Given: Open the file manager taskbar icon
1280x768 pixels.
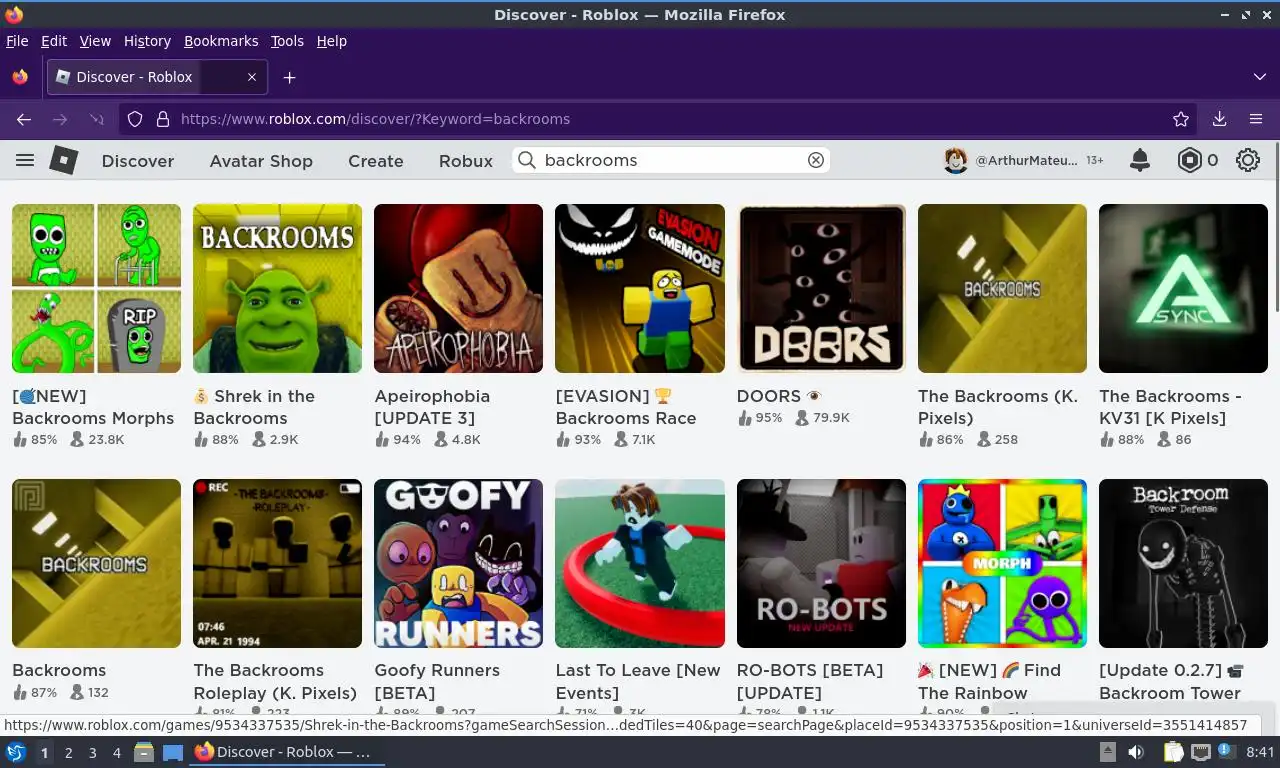Looking at the screenshot, I should pyautogui.click(x=144, y=752).
